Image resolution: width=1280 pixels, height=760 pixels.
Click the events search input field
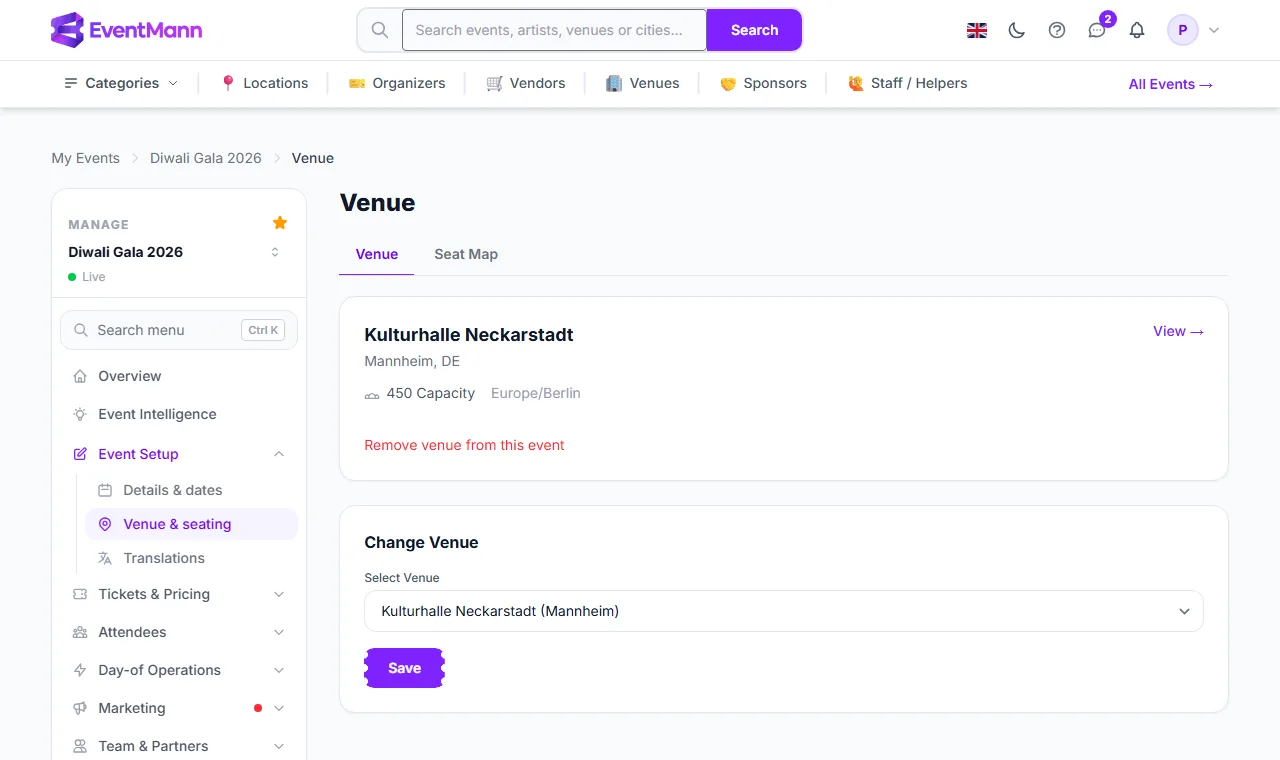point(554,30)
